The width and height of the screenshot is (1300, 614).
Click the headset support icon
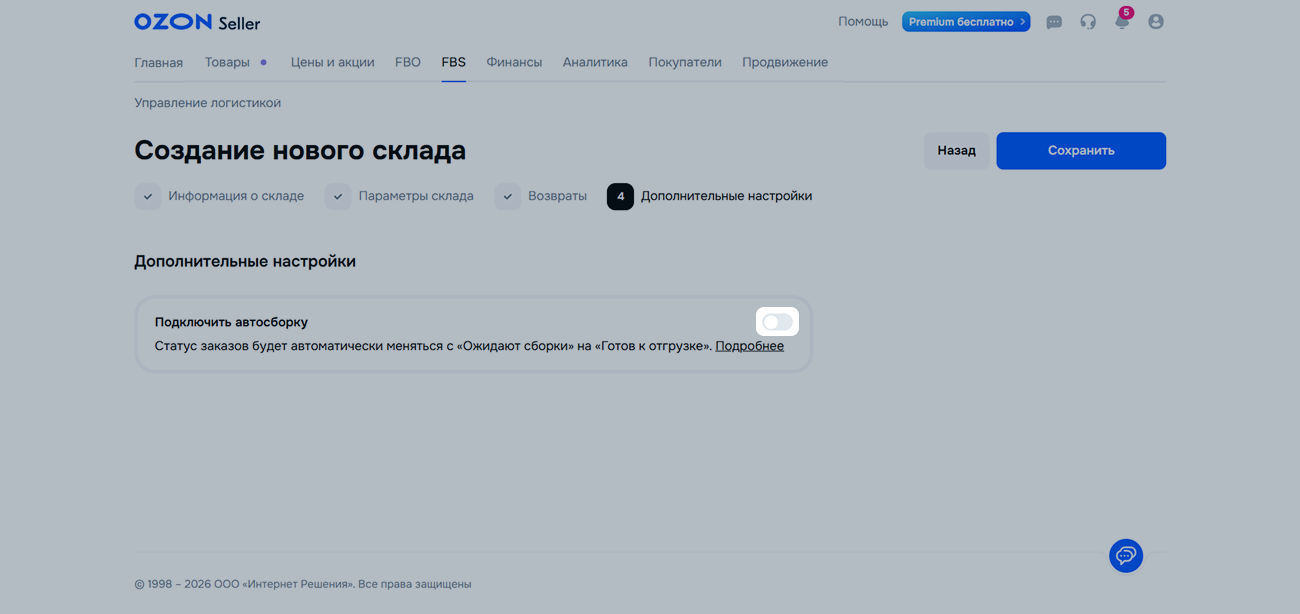point(1088,22)
